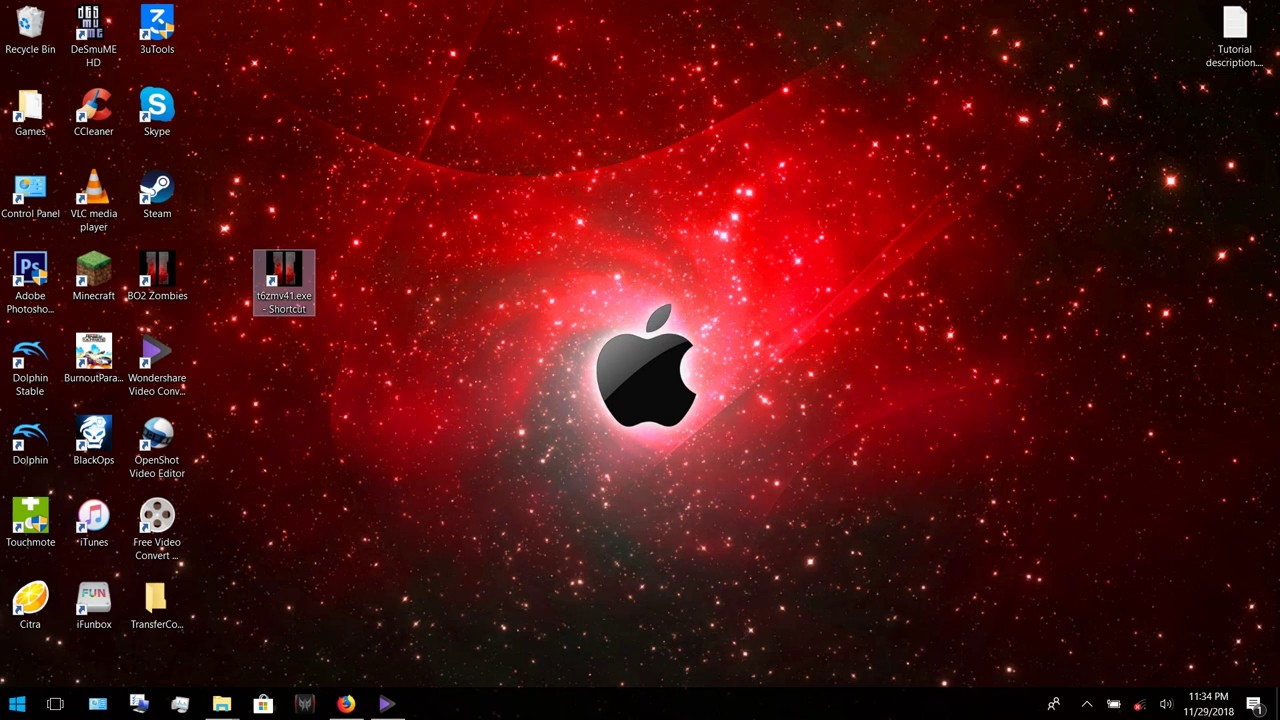Select the iTunes desktop shortcut
The width and height of the screenshot is (1280, 720).
click(x=93, y=524)
